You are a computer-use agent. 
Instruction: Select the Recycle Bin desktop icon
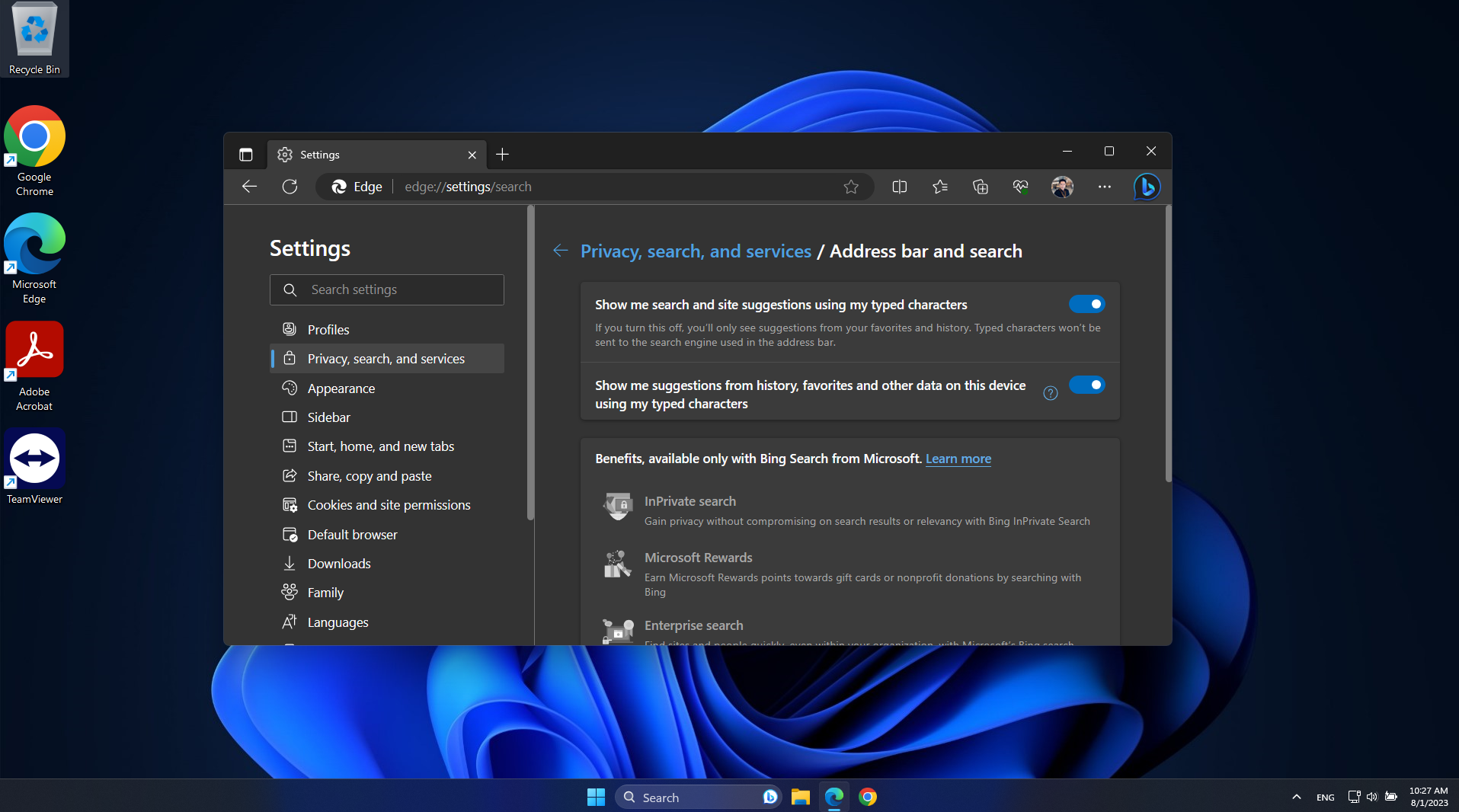[x=34, y=38]
